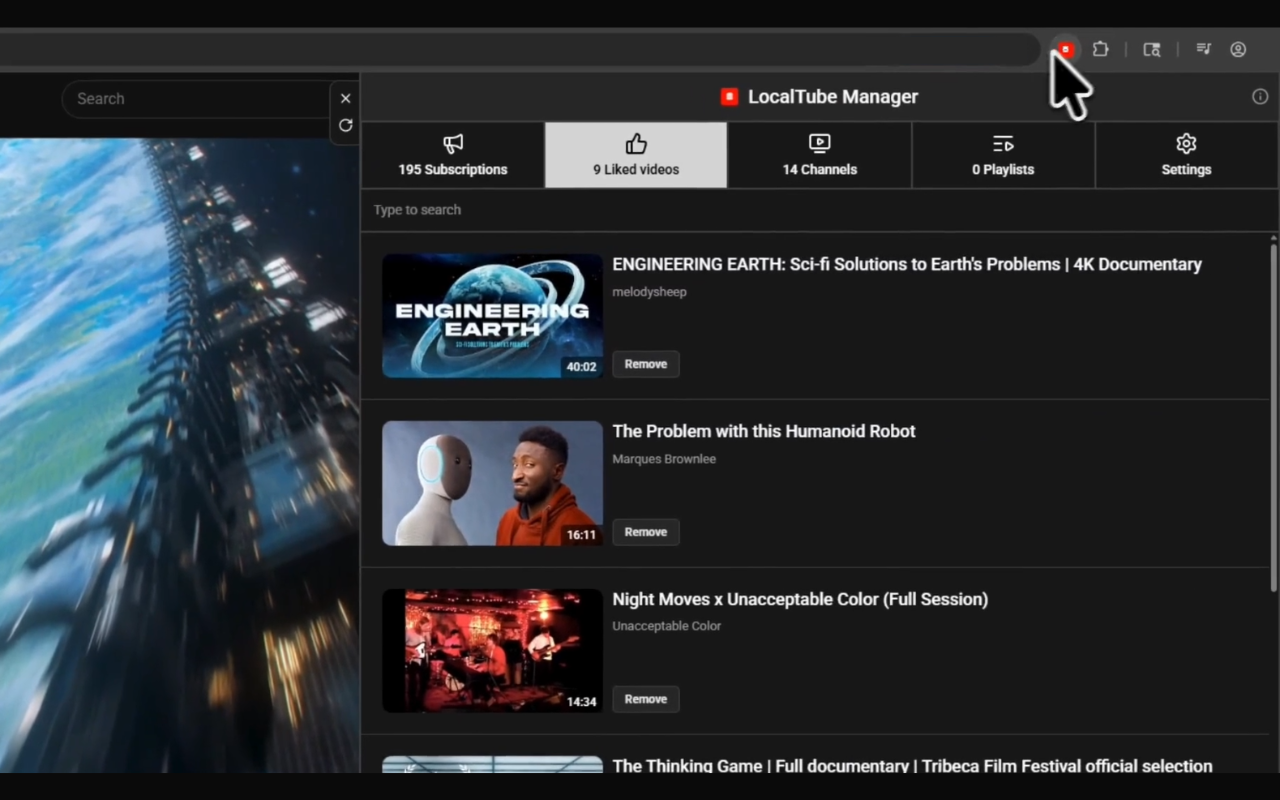
Task: Click the LocalTube Manager header title
Action: [x=833, y=97]
